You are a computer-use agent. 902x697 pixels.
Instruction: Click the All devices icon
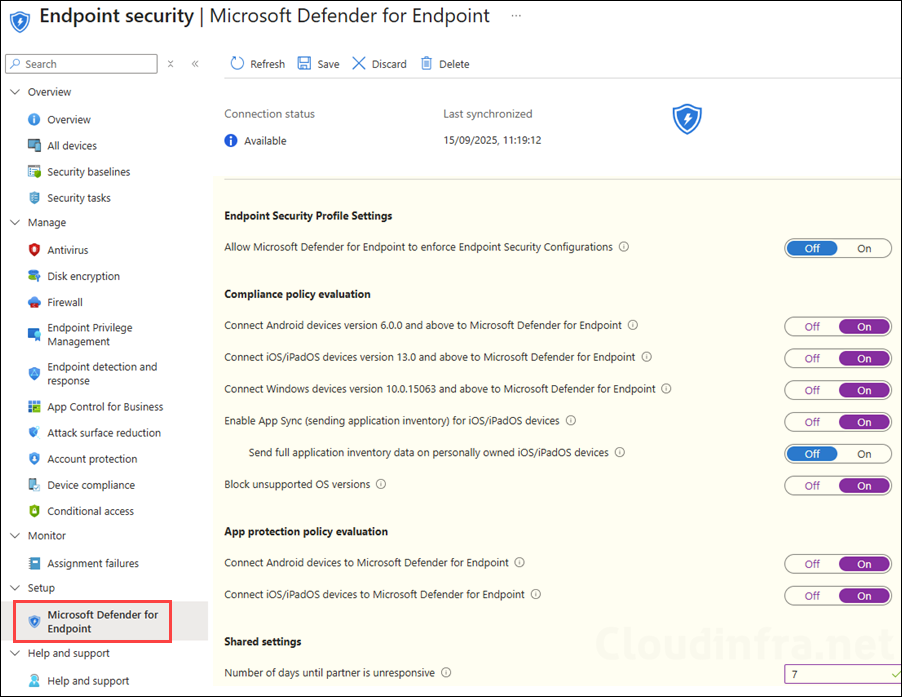coord(35,145)
